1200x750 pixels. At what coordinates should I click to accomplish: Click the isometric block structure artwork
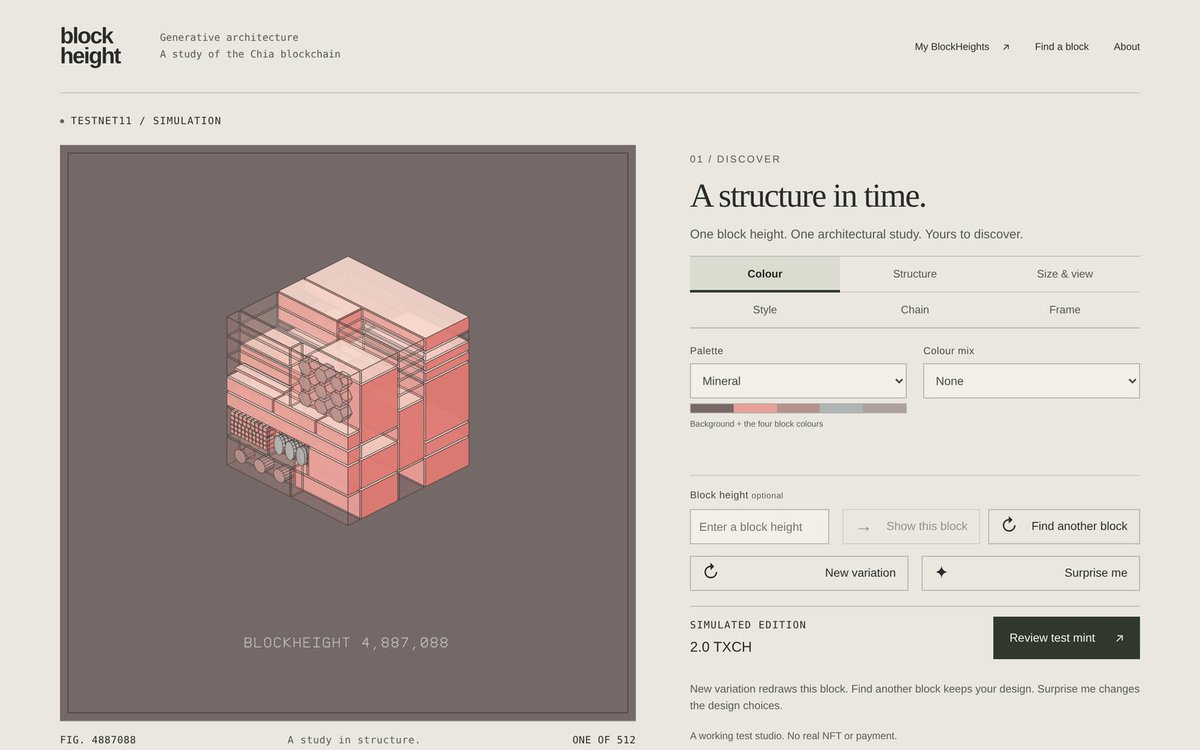coord(348,390)
